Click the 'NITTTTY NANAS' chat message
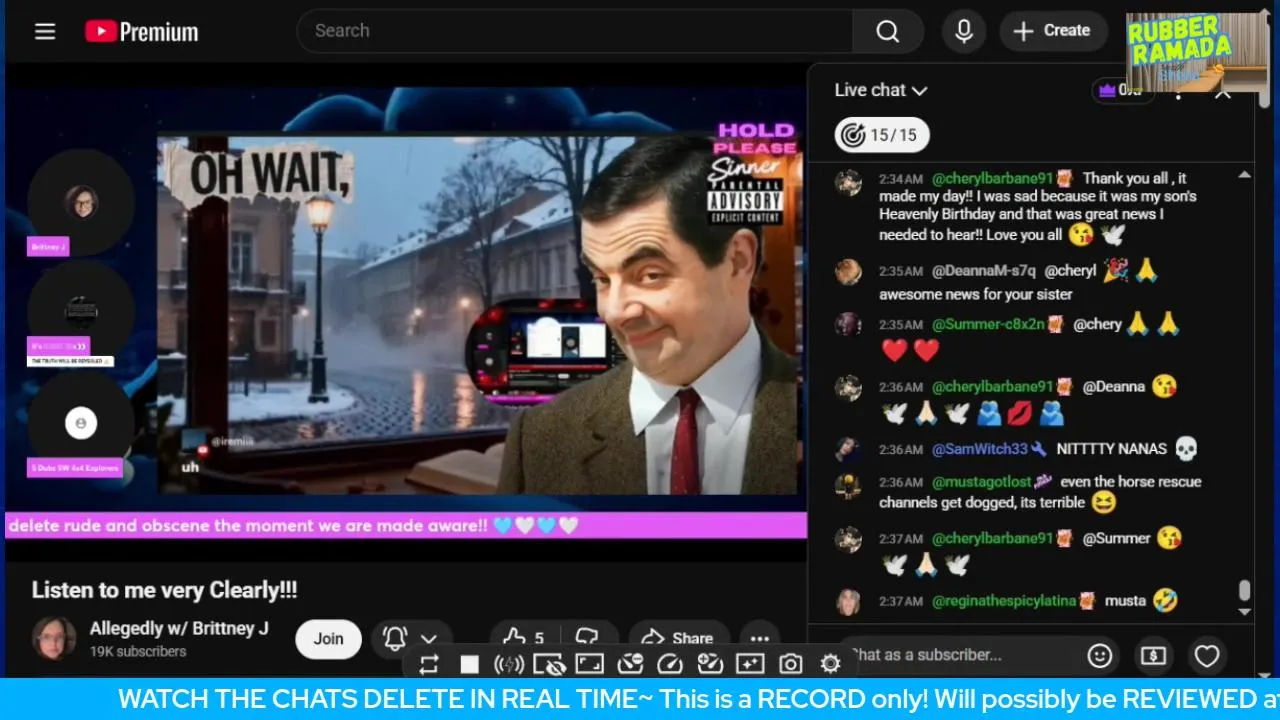 tap(1112, 449)
